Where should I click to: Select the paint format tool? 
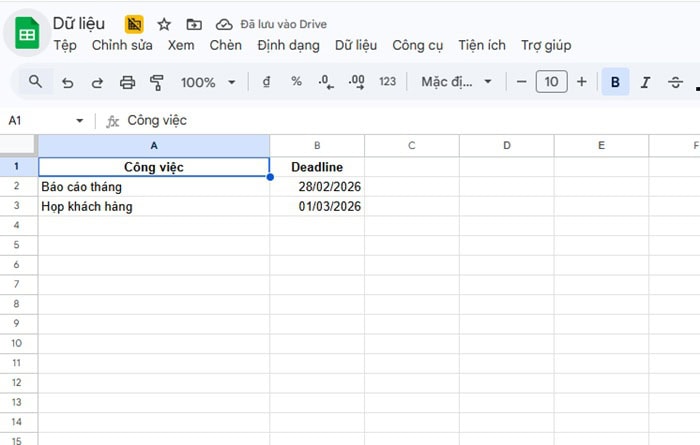click(x=156, y=82)
